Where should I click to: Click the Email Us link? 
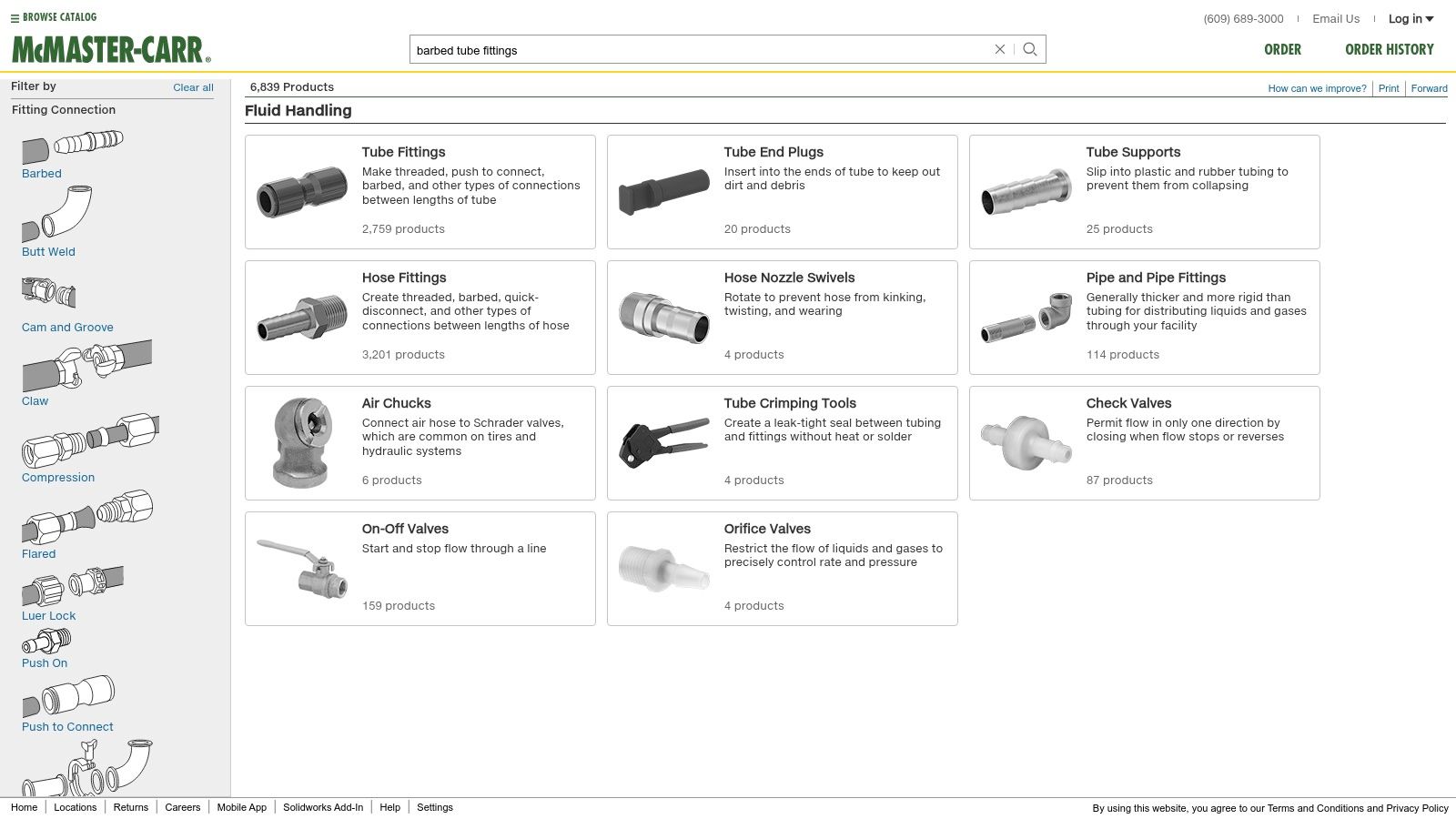1336,18
